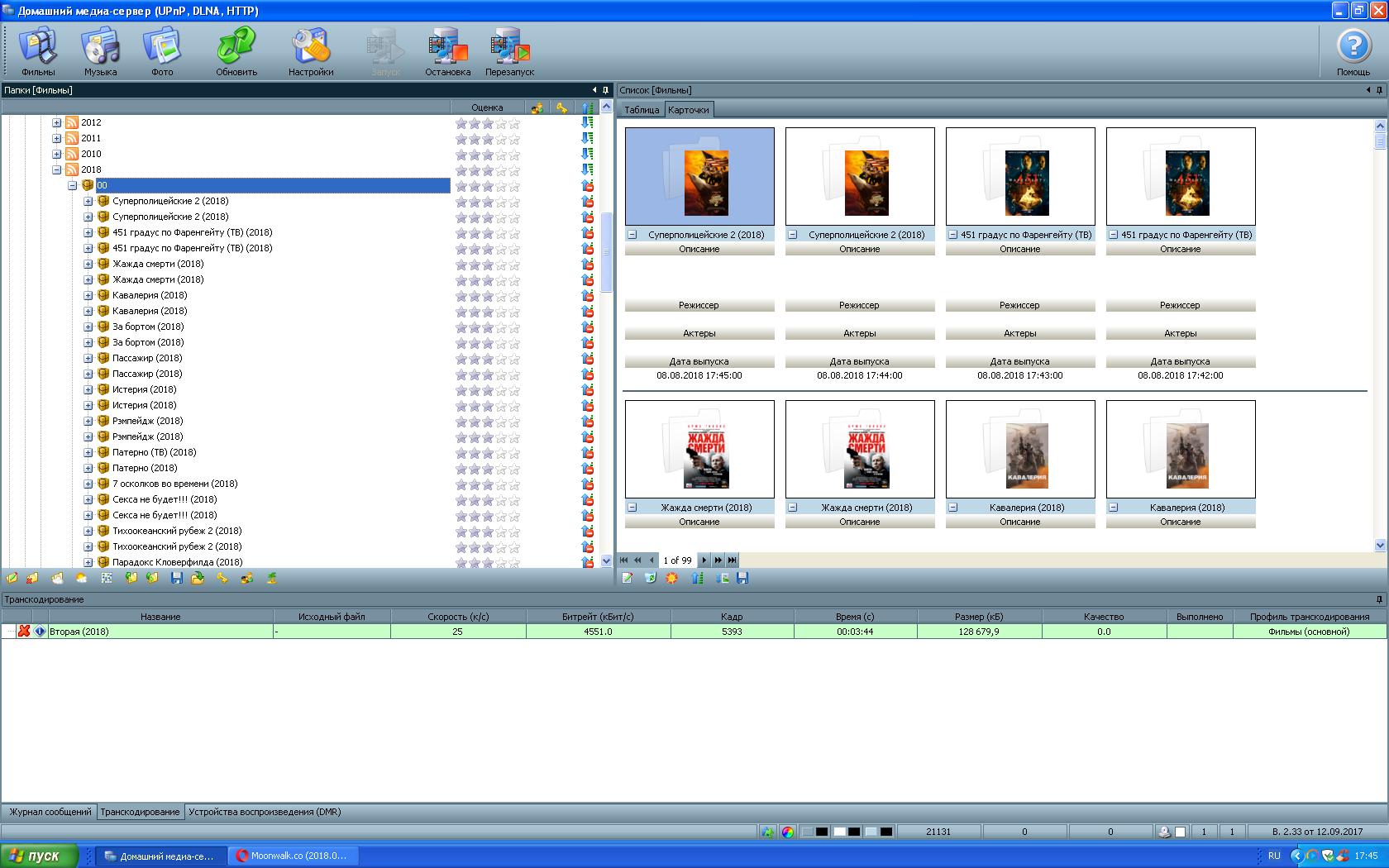Open the Музыка (Music) section
The width and height of the screenshot is (1389, 868).
[x=100, y=52]
